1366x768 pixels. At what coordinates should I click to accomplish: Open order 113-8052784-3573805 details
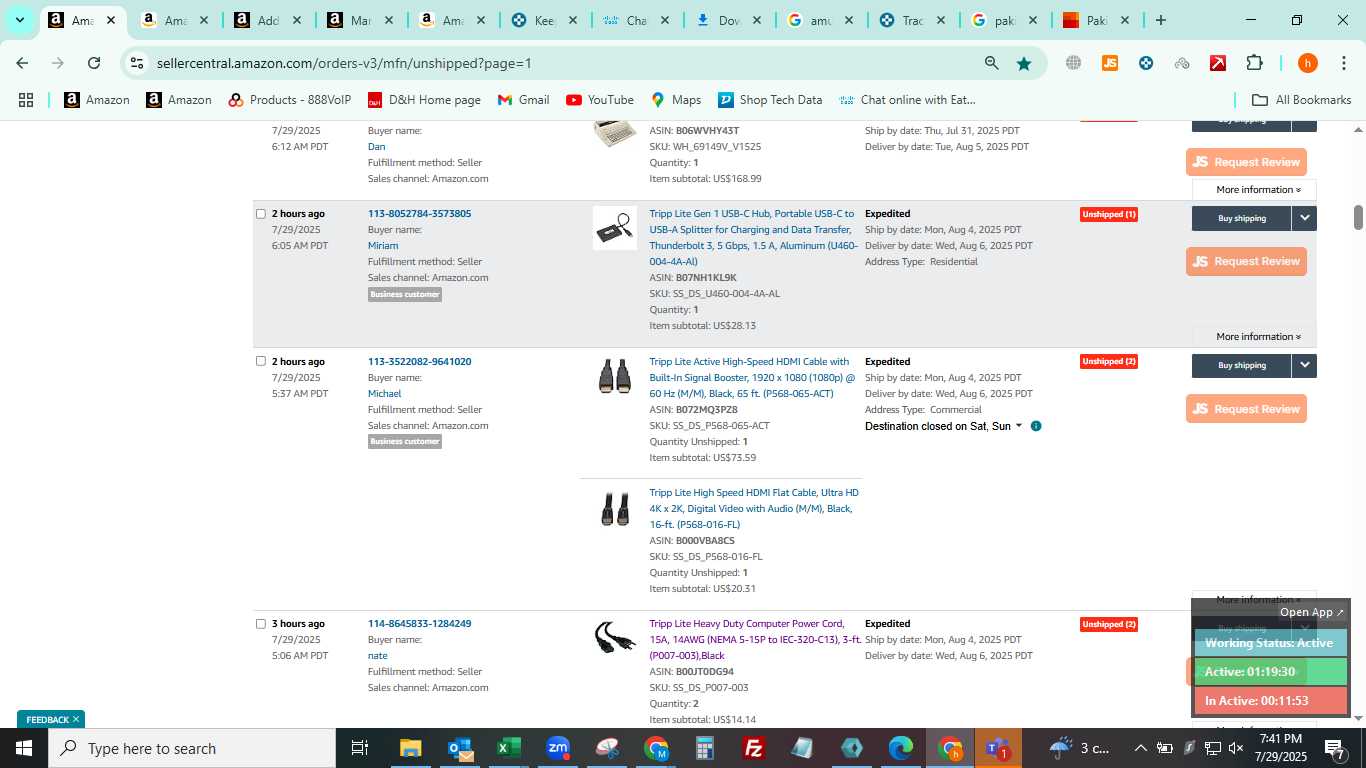point(419,214)
